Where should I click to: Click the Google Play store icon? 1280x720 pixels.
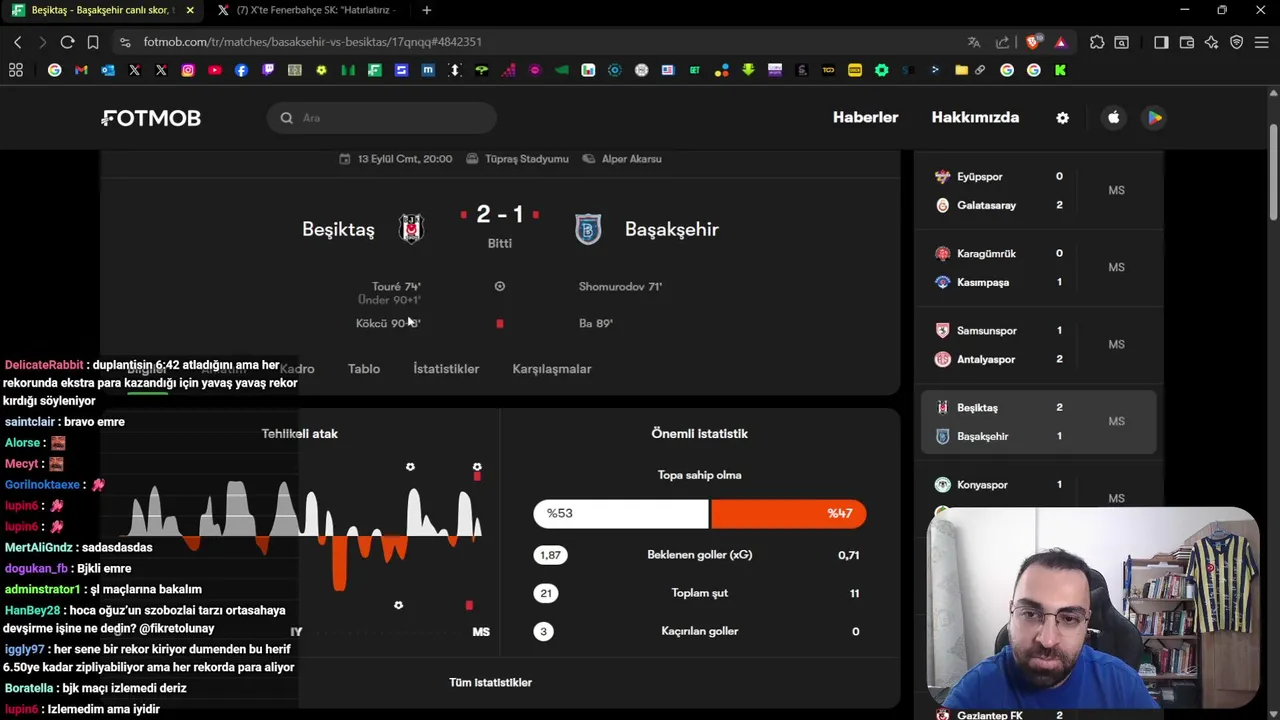click(1155, 118)
